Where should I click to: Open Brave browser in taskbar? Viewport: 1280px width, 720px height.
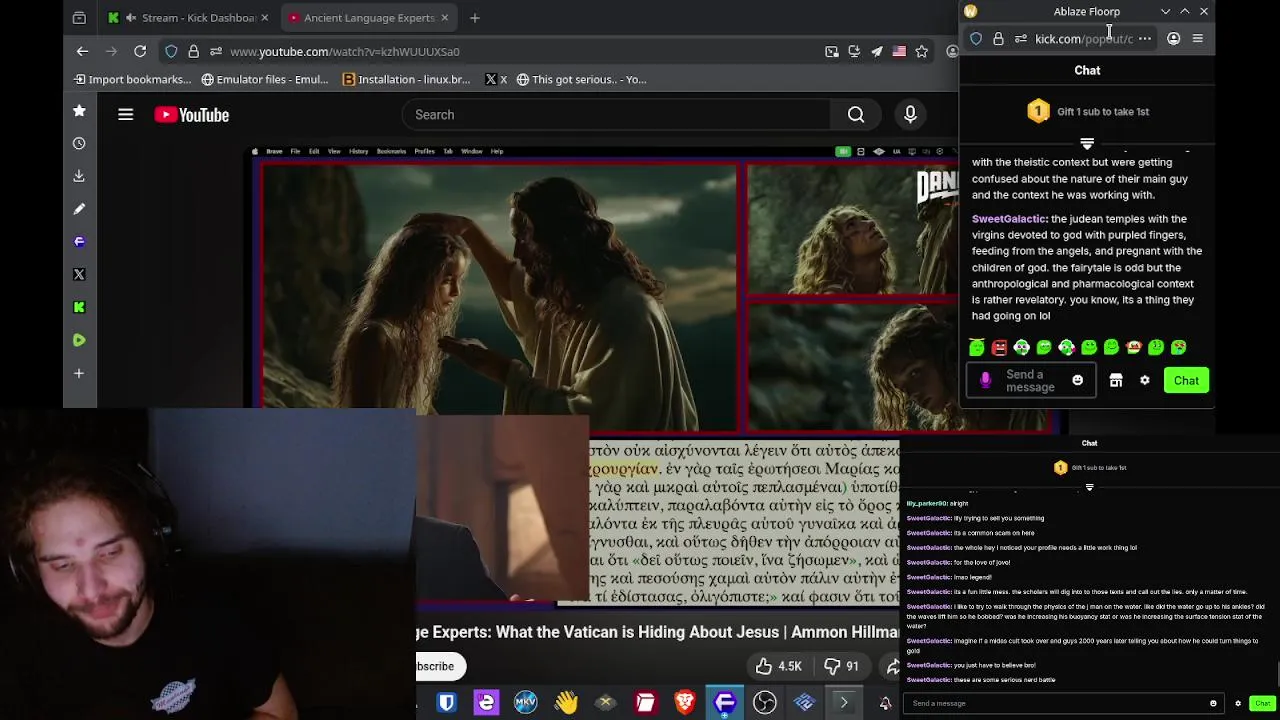pos(685,703)
